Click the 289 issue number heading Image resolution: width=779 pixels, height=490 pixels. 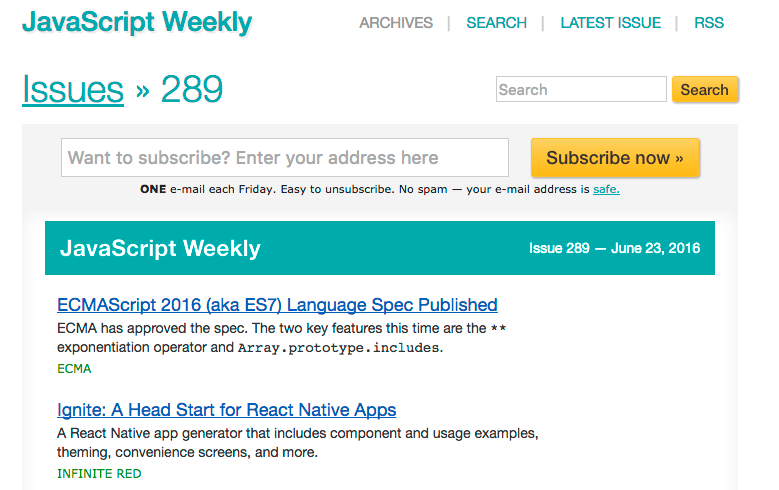(192, 89)
